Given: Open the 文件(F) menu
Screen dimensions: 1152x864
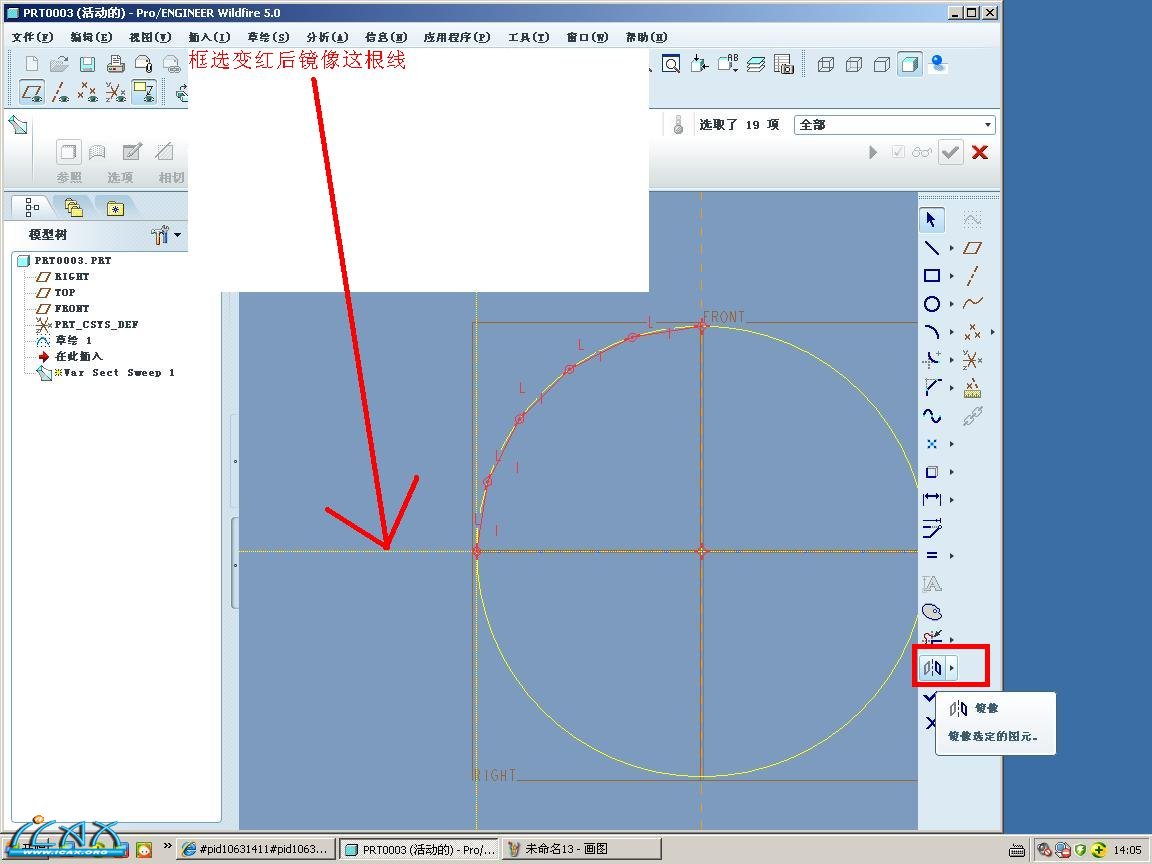Looking at the screenshot, I should (32, 37).
